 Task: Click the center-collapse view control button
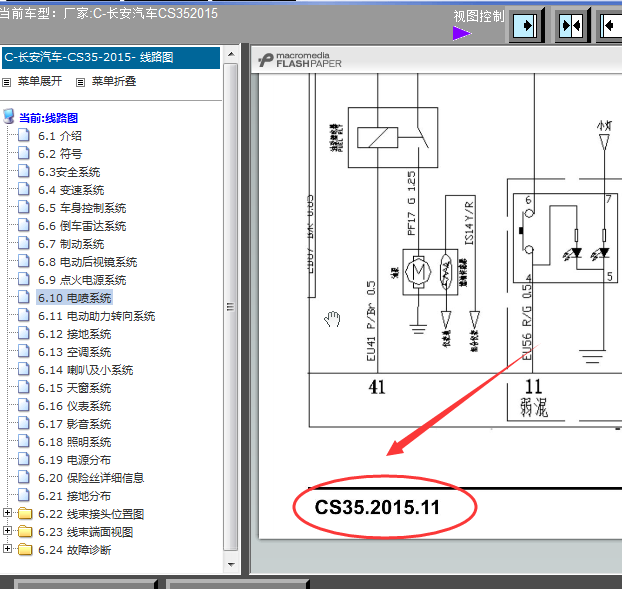coord(571,26)
